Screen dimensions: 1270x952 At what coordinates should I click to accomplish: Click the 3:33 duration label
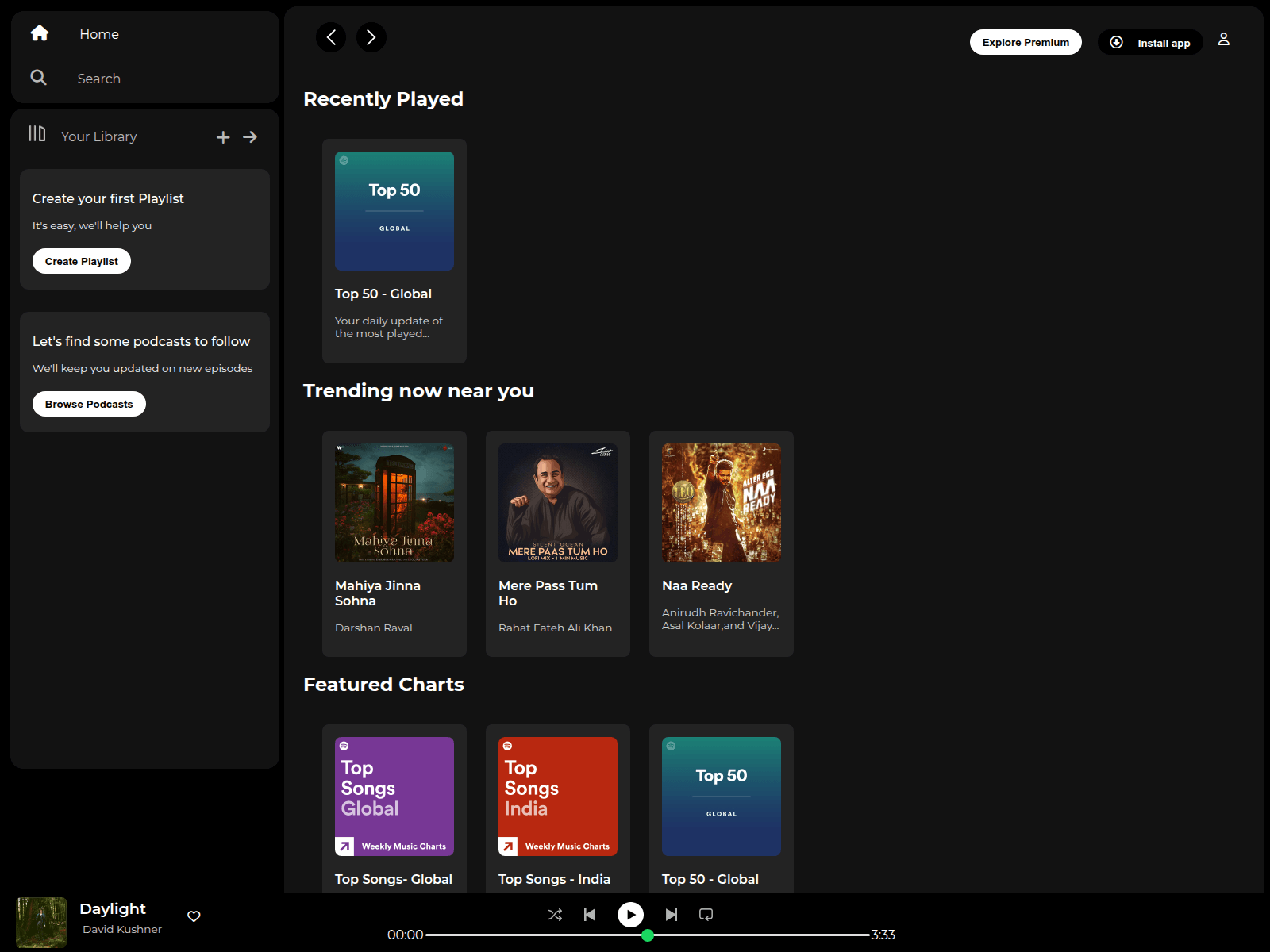click(883, 935)
